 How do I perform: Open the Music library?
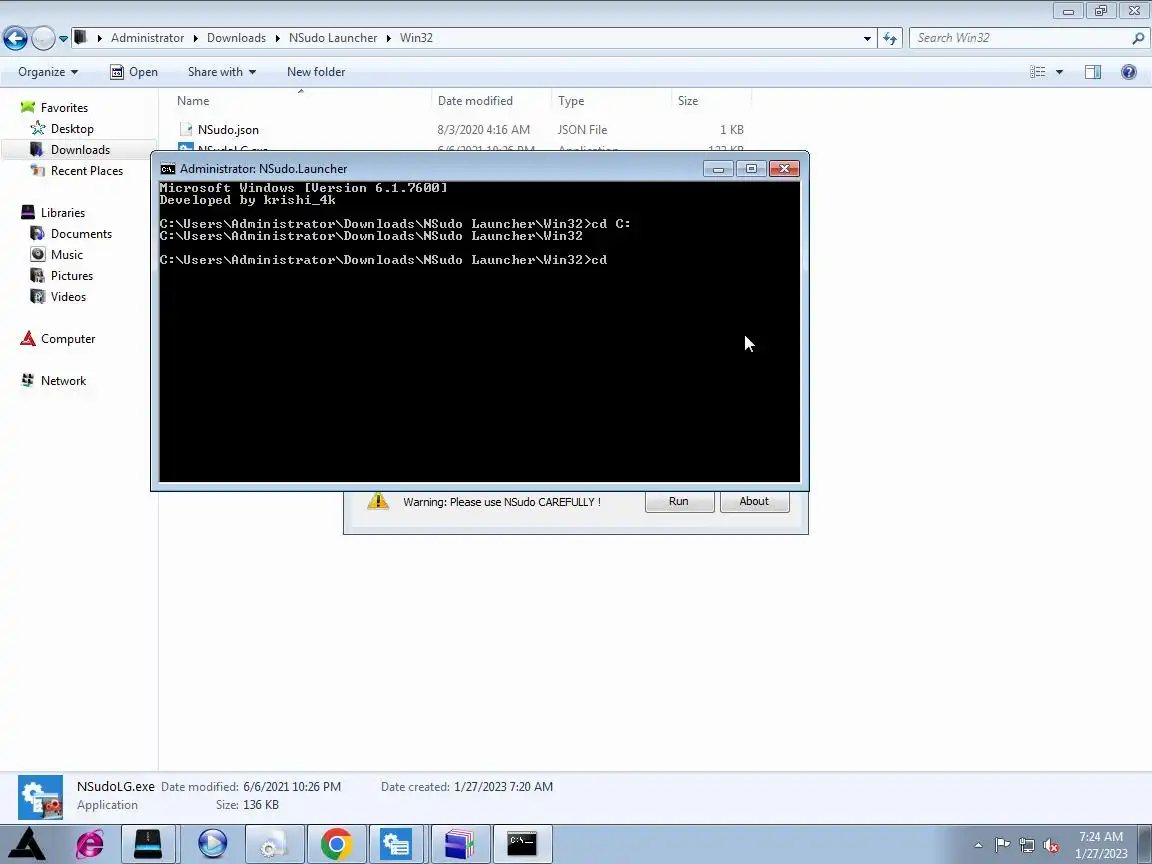[x=66, y=255]
